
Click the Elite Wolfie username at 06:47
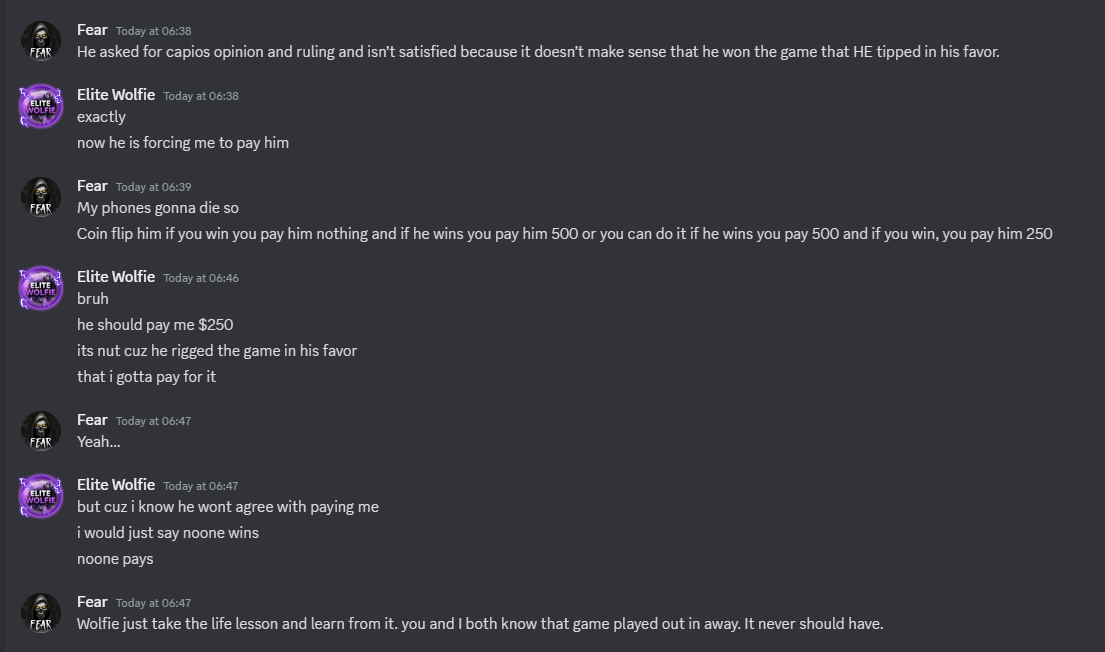[116, 484]
